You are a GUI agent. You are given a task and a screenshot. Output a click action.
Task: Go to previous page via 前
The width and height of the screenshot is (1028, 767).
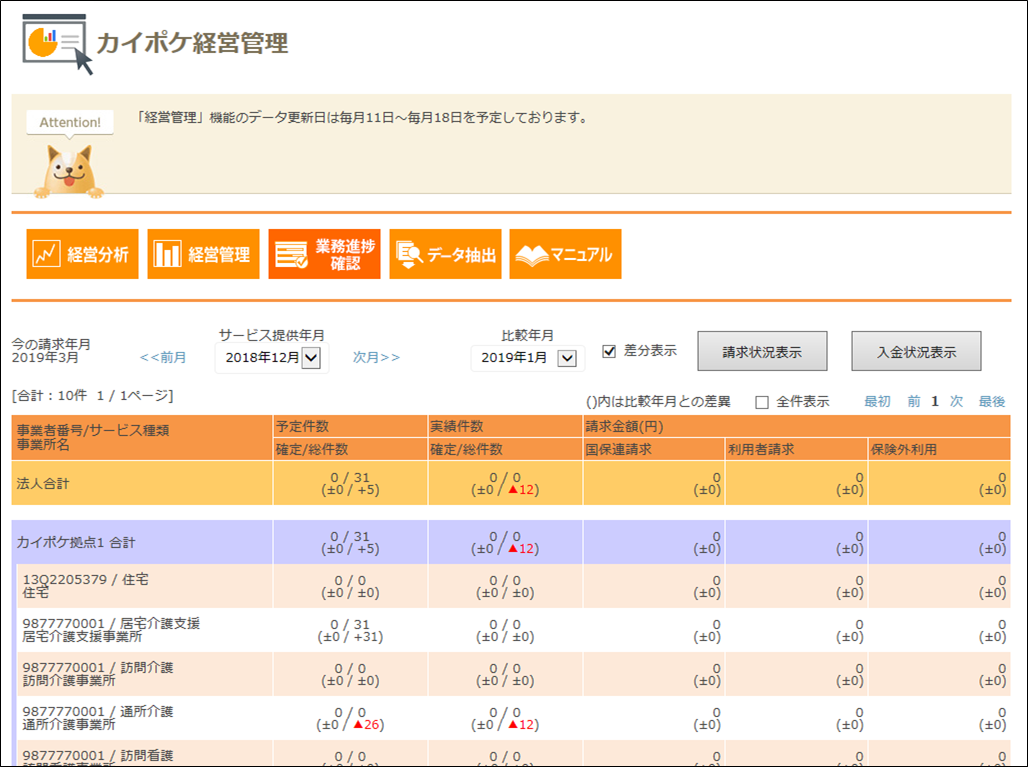click(x=914, y=401)
